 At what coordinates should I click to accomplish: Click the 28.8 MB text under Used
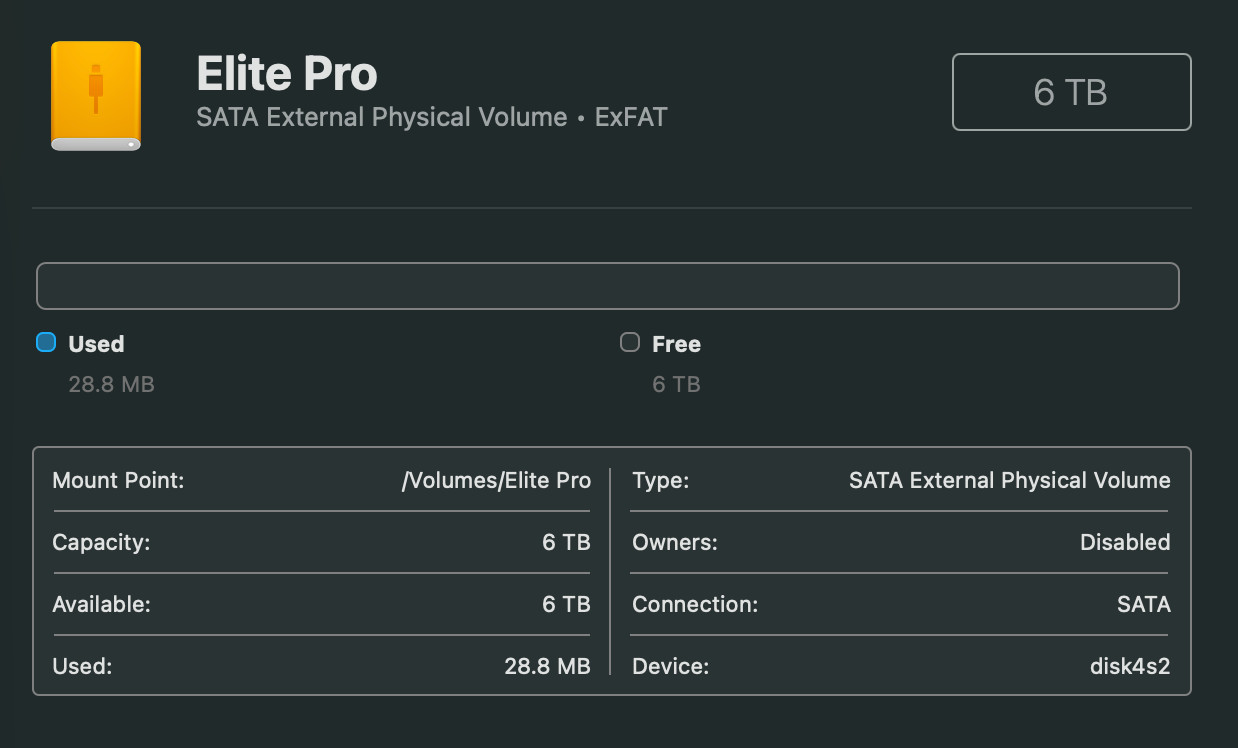(111, 384)
